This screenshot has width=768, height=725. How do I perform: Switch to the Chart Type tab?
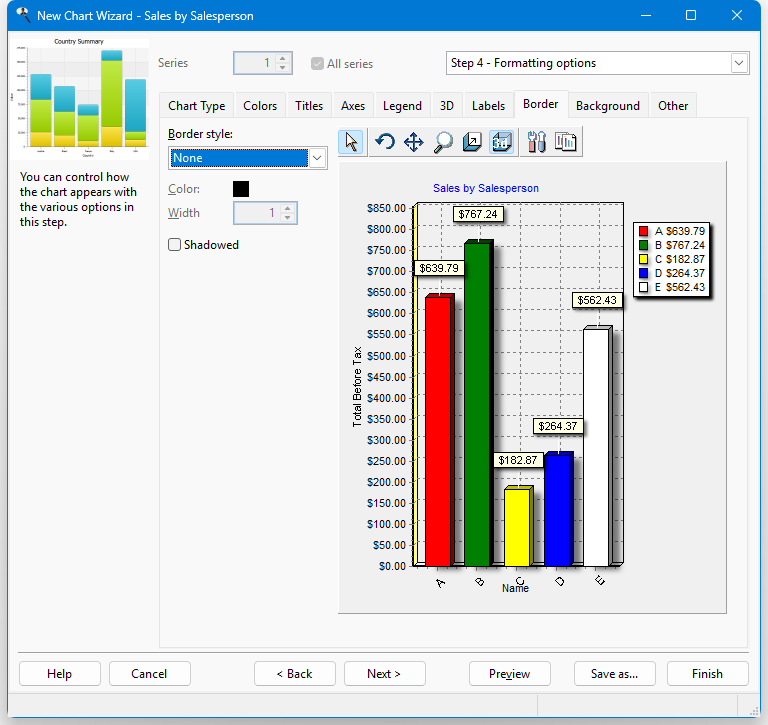(196, 106)
